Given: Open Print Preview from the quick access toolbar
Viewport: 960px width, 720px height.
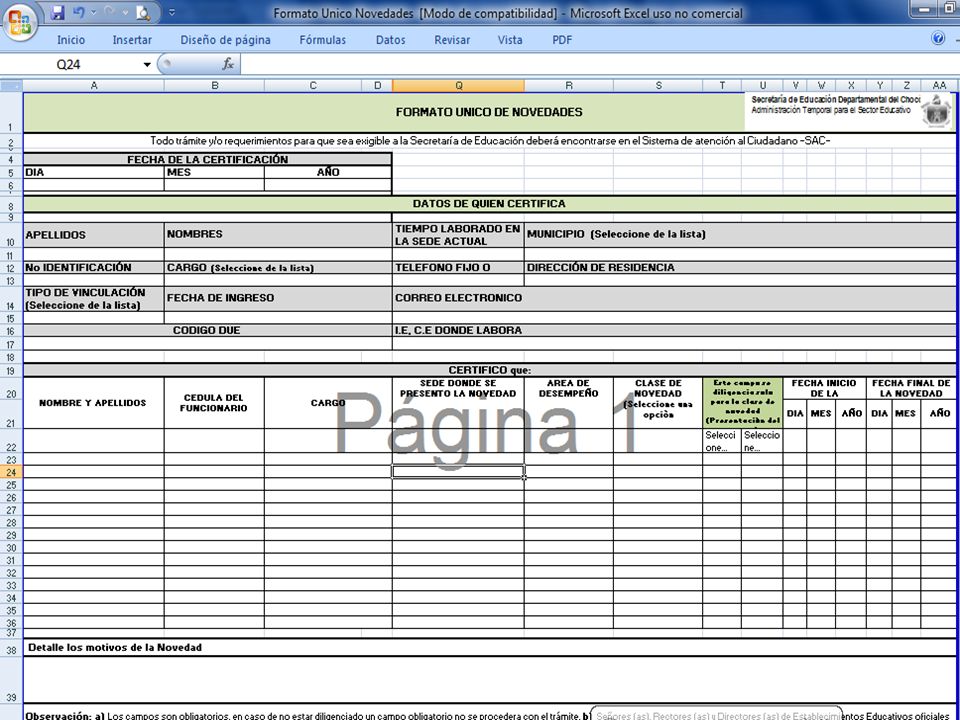Looking at the screenshot, I should (x=143, y=12).
